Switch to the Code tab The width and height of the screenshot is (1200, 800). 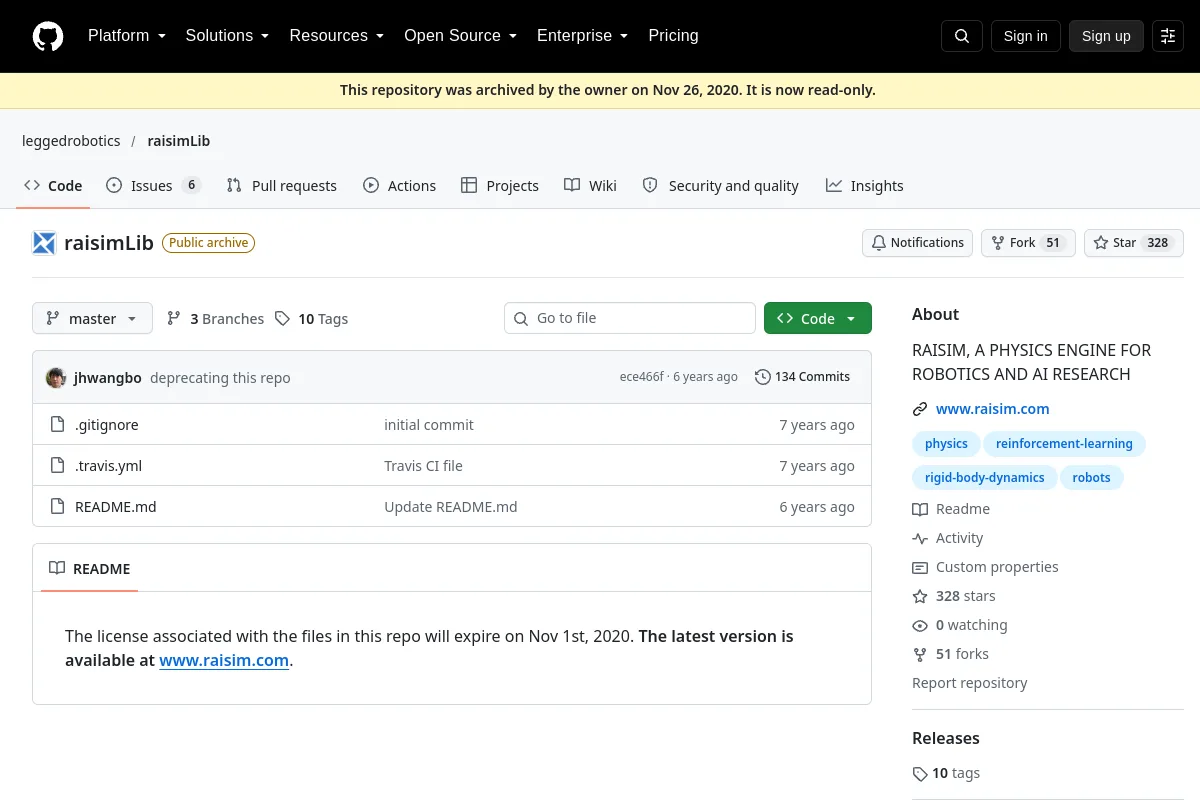[x=53, y=186]
